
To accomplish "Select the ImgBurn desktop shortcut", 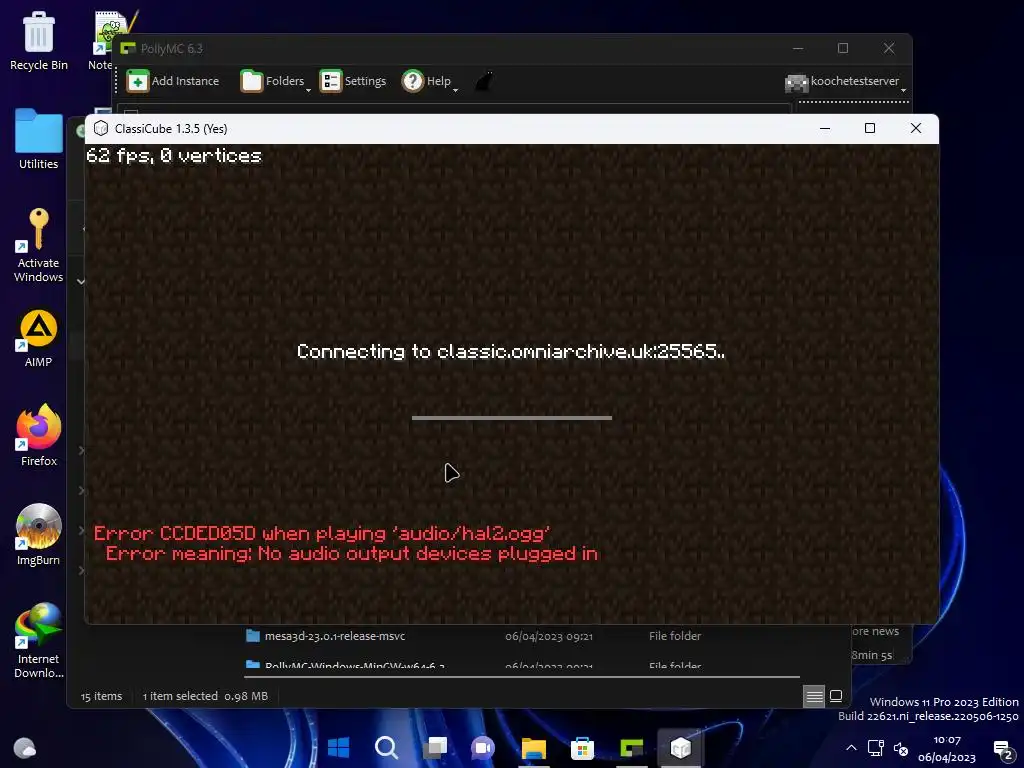I will [x=39, y=534].
